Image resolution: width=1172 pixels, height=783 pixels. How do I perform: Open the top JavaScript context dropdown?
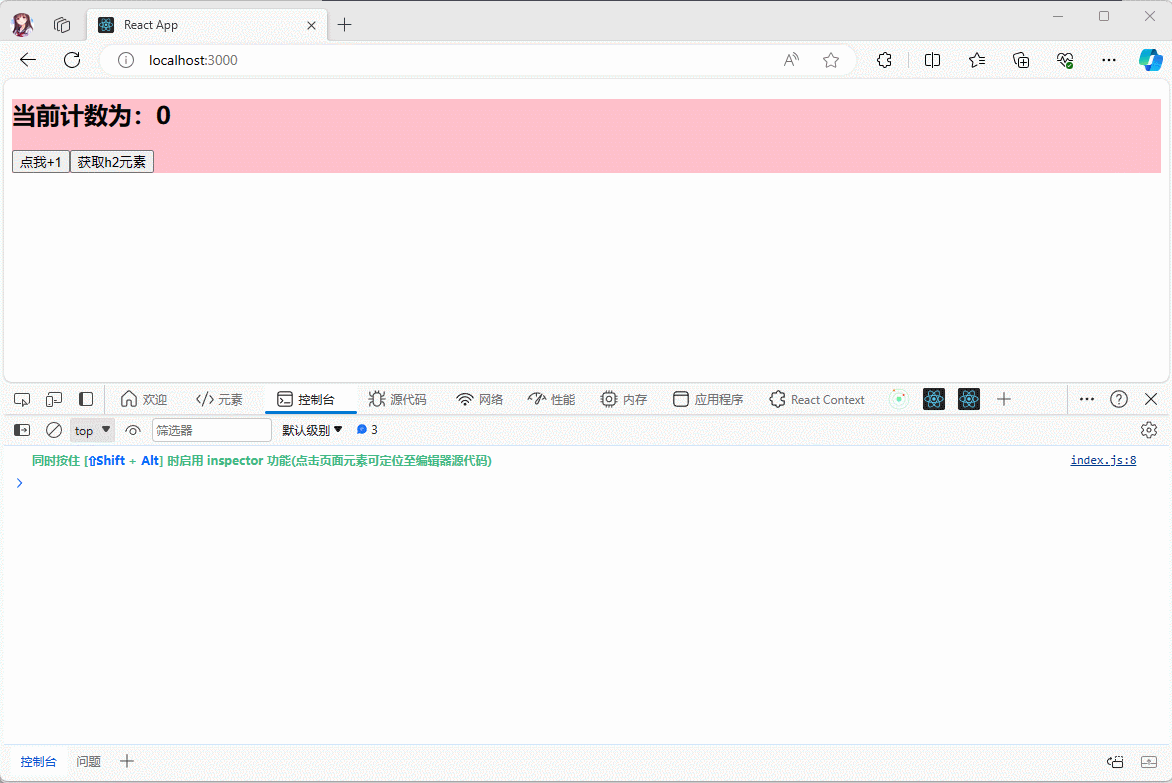pyautogui.click(x=92, y=430)
